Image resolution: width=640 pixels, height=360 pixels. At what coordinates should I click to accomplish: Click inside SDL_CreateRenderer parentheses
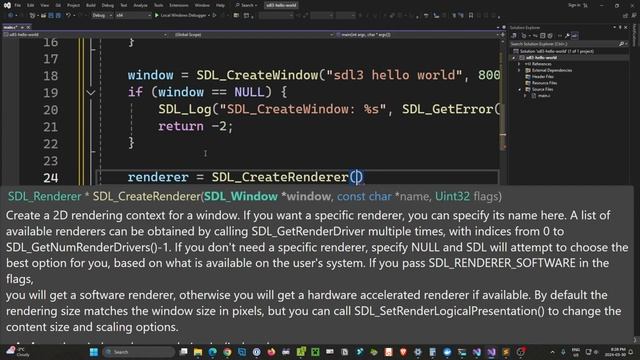coord(356,177)
